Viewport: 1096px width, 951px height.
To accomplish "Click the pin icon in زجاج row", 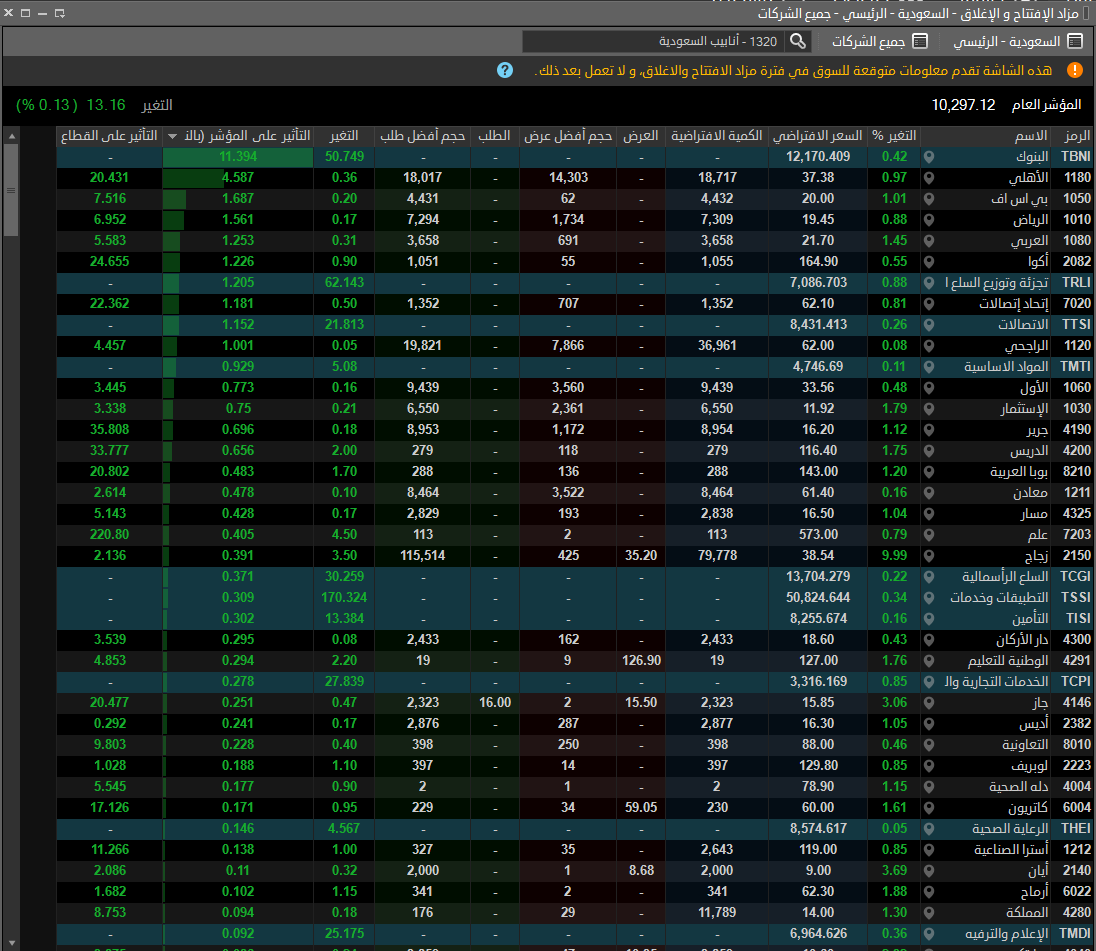I will click(x=929, y=556).
